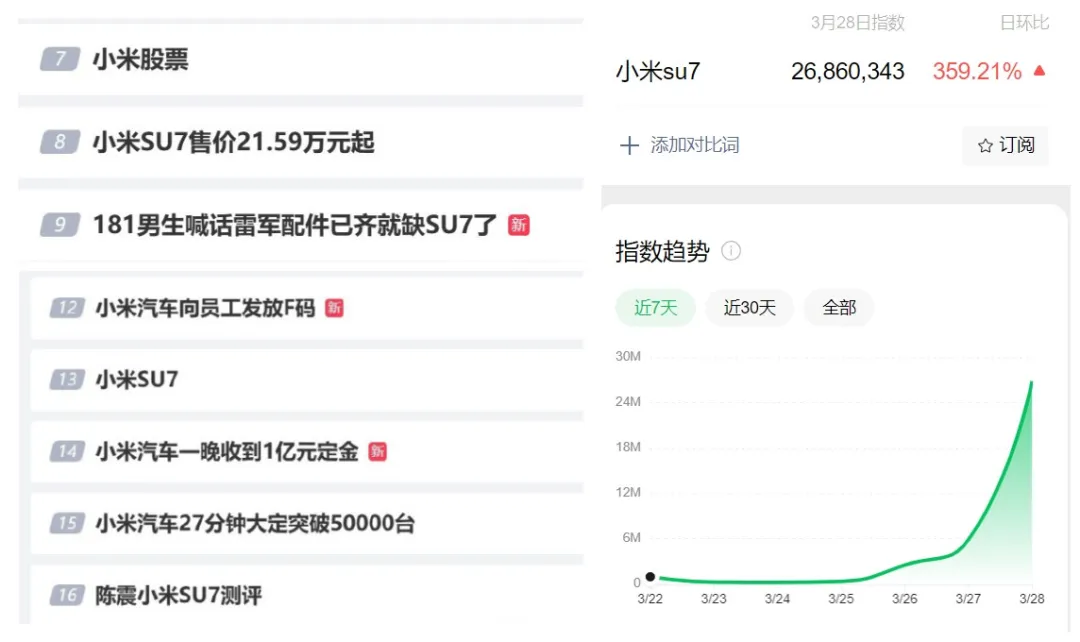Click rank badge number 16
The height and width of the screenshot is (642, 1080).
(68, 595)
